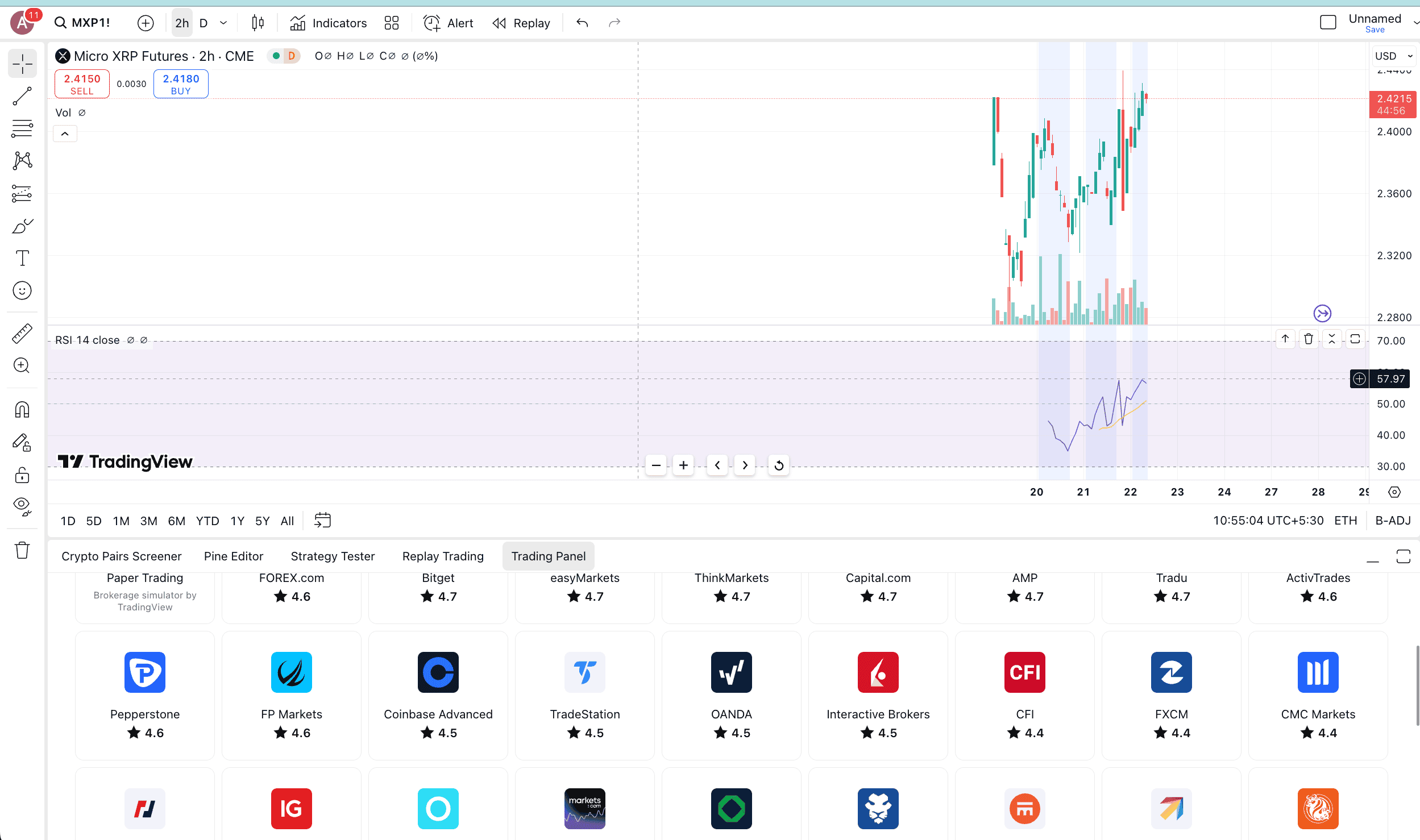
Task: Open the candlestick chart style selector
Action: pos(258,23)
